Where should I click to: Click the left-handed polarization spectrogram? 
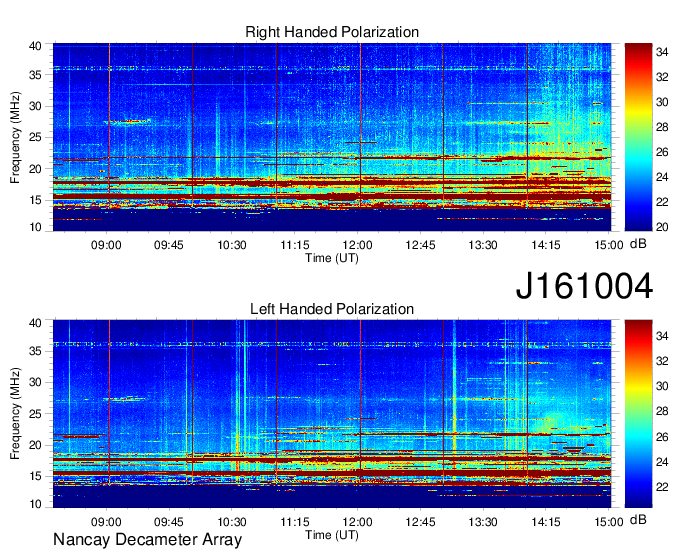click(x=332, y=414)
